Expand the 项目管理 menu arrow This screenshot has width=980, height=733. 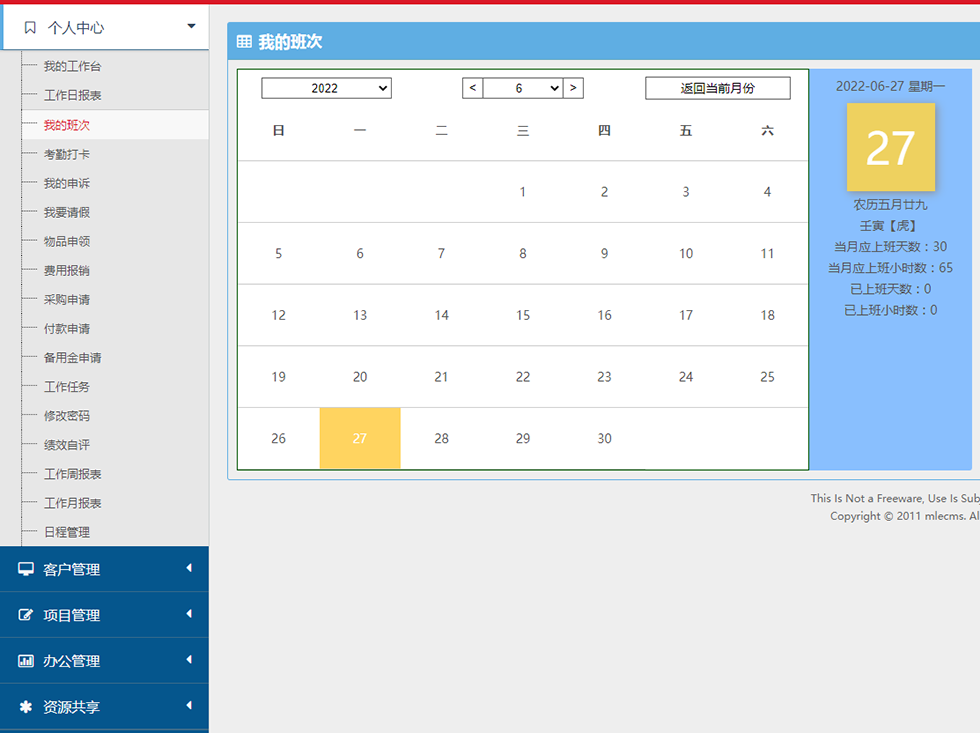(189, 614)
